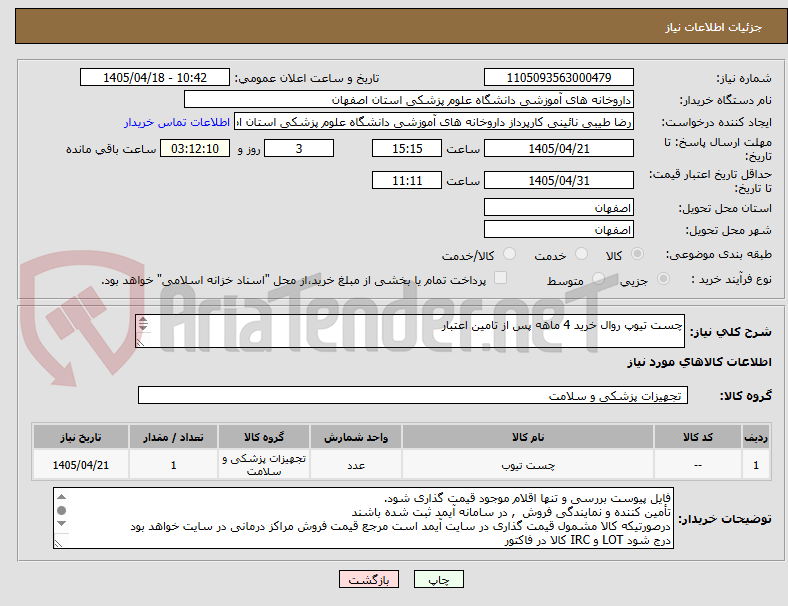Image resolution: width=788 pixels, height=606 pixels.
Task: Click the buyer organization name field
Action: click(409, 99)
